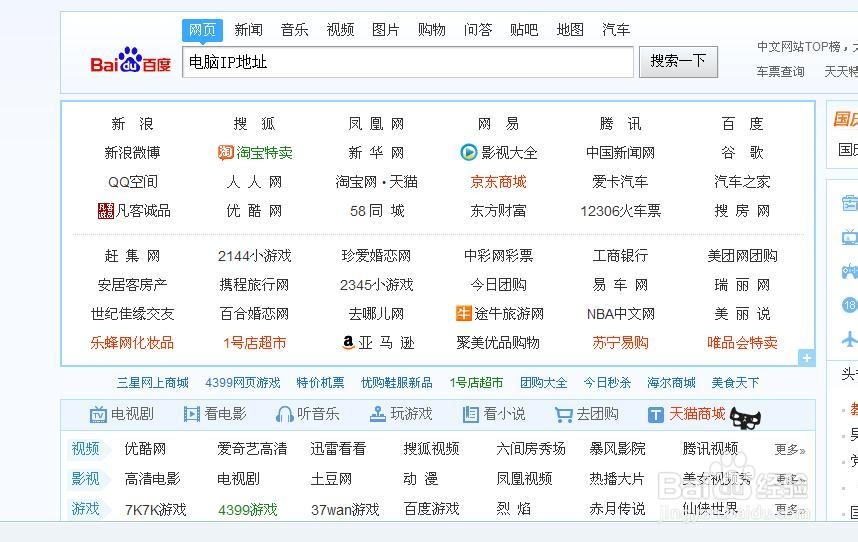Open the 腾讯视频 link
Viewport: 858px width, 542px height.
coord(711,449)
